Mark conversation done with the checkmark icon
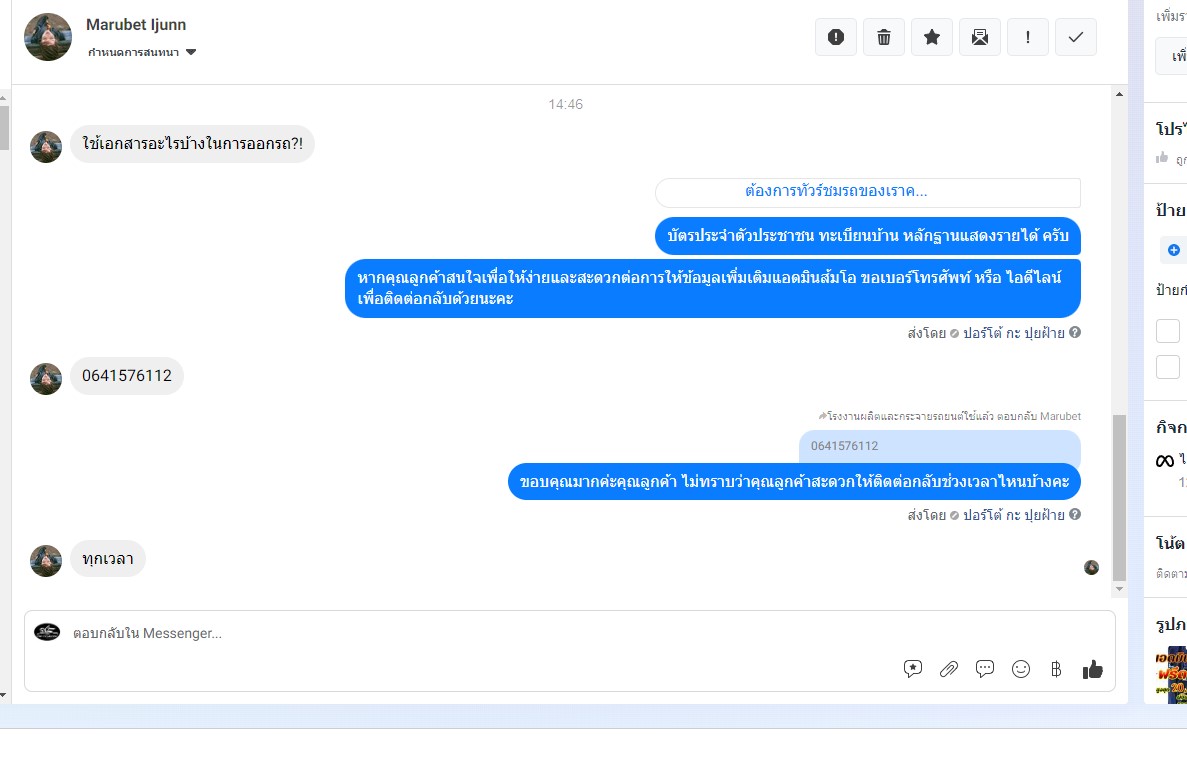1187x769 pixels. click(x=1076, y=37)
